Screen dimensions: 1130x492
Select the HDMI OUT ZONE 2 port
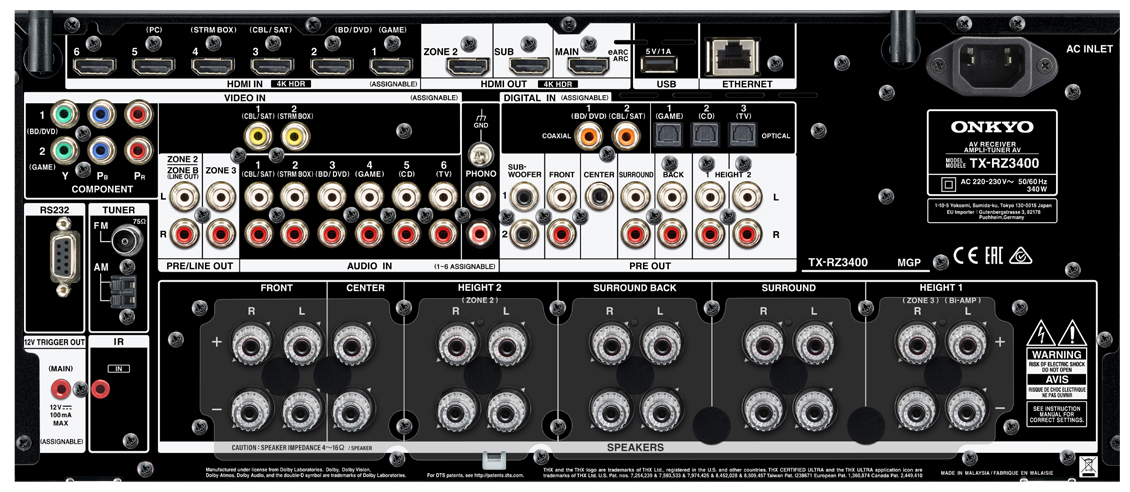468,66
